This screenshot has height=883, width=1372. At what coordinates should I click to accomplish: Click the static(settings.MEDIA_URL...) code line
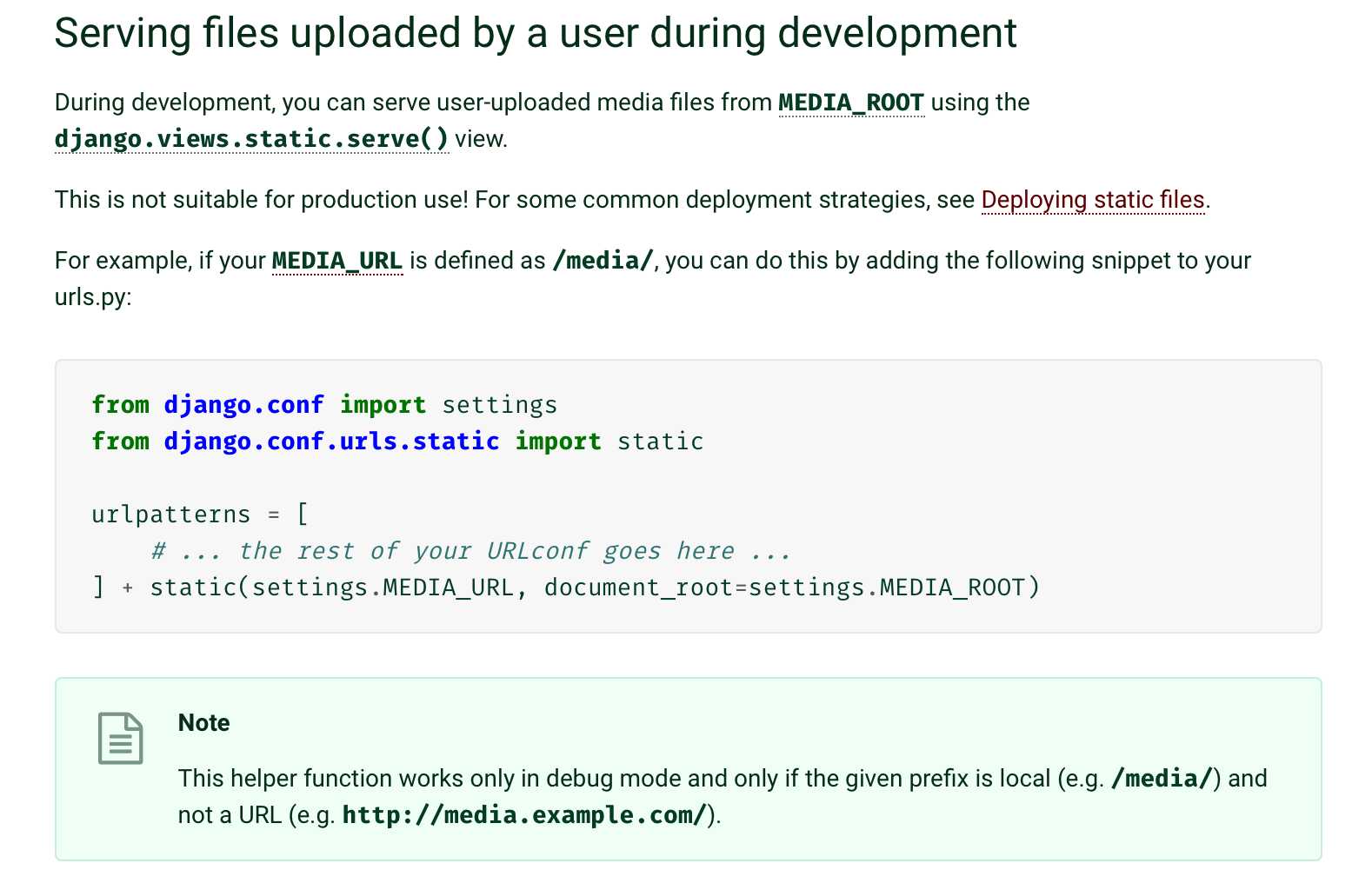(x=565, y=588)
